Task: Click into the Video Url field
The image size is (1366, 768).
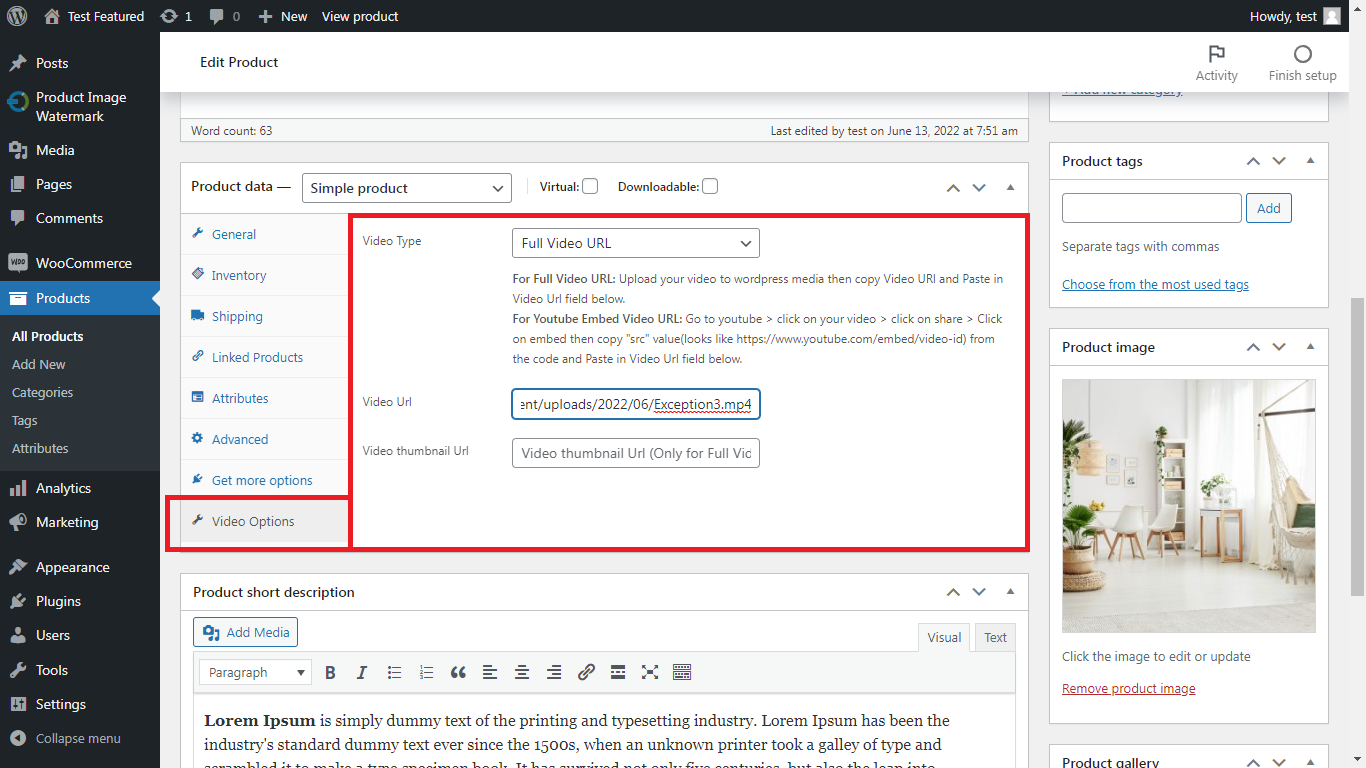Action: 636,404
